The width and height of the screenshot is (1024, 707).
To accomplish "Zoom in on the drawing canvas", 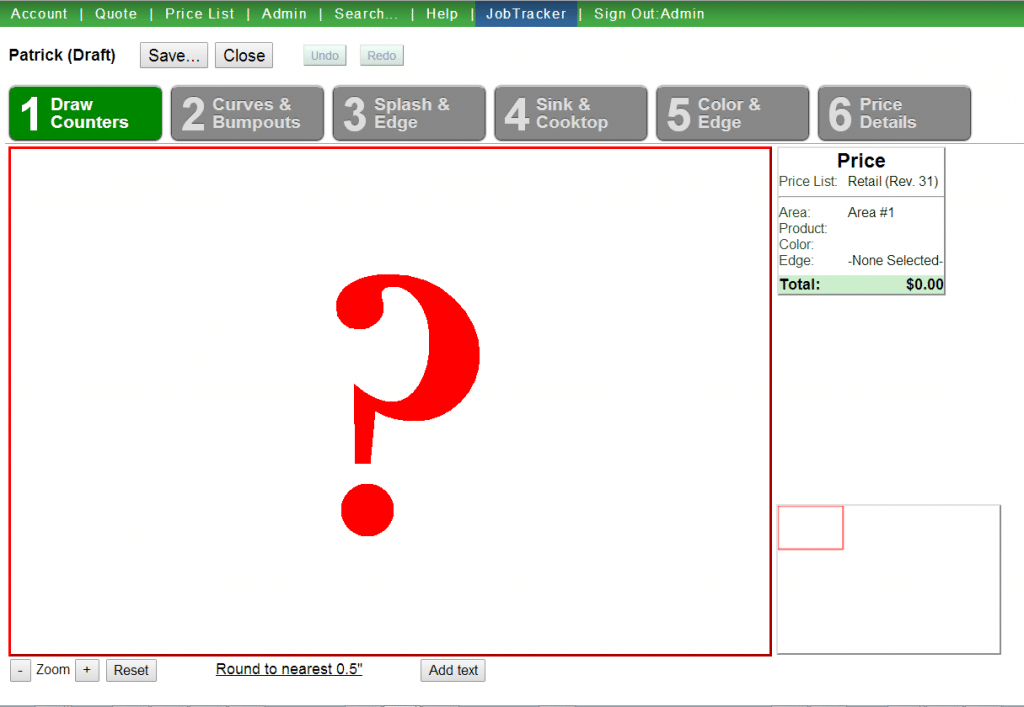I will (87, 670).
